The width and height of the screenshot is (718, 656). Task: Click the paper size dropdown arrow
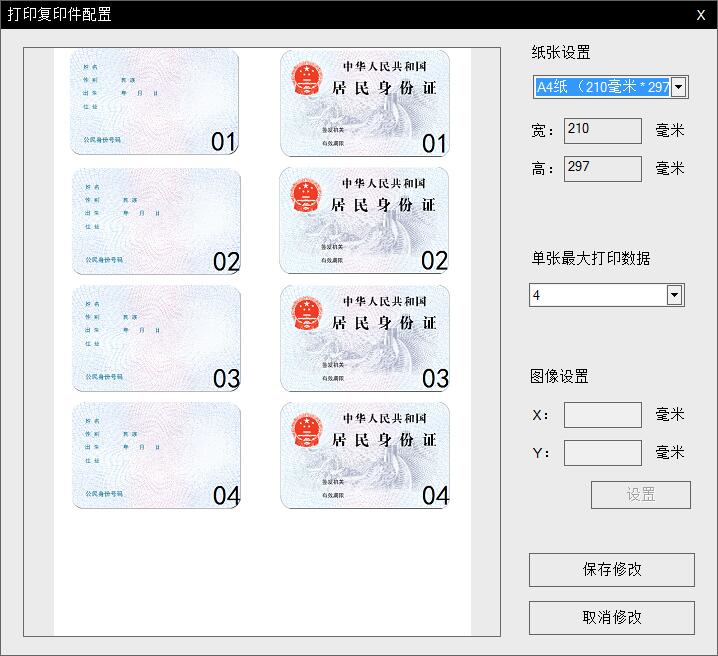coord(678,87)
